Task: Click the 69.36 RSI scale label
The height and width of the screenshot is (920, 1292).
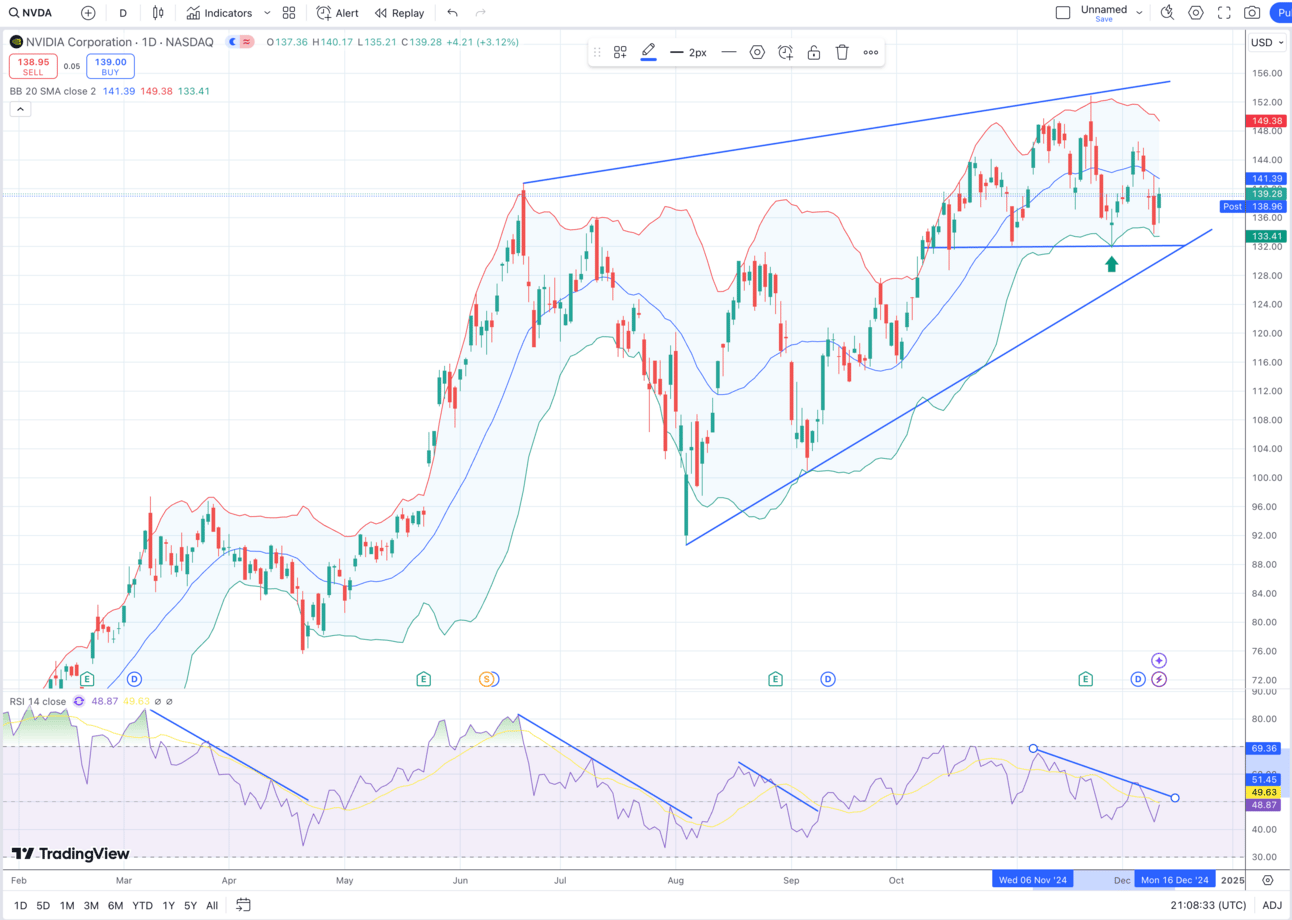Action: click(x=1265, y=748)
